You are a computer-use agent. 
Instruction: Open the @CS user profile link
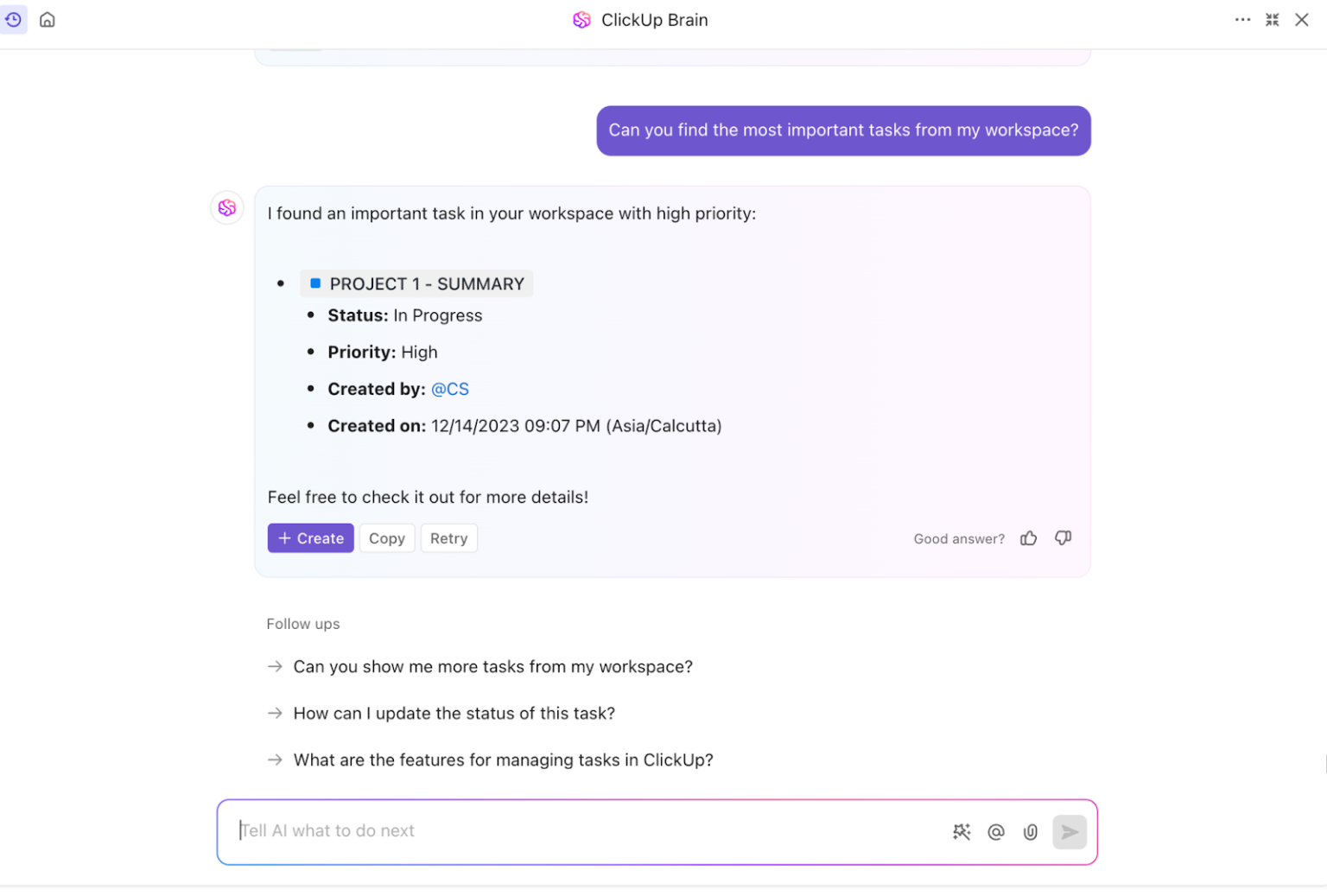(x=449, y=389)
